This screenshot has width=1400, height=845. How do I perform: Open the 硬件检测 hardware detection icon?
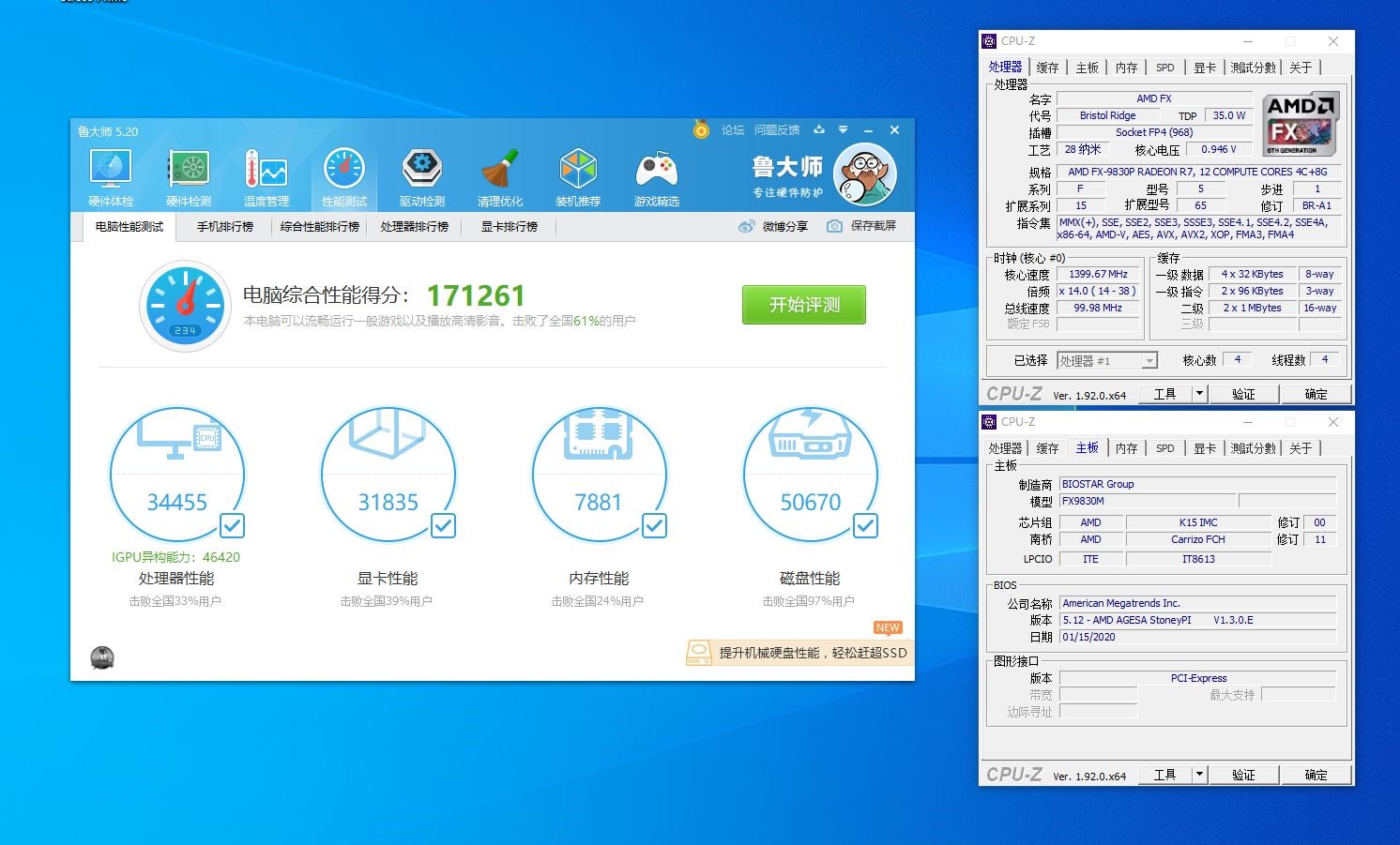[x=189, y=176]
